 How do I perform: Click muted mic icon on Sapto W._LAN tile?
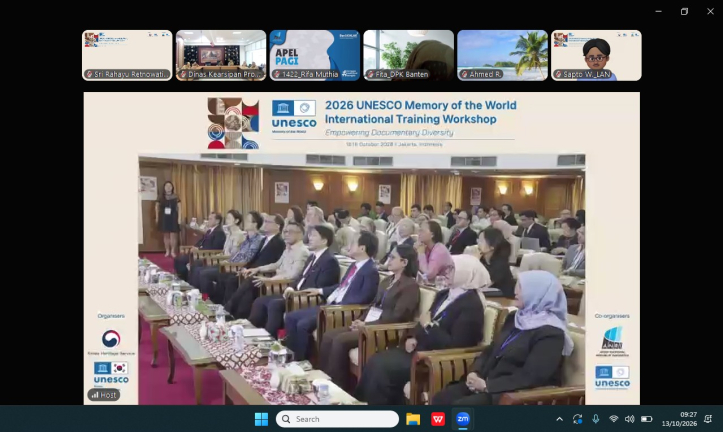[x=558, y=74]
